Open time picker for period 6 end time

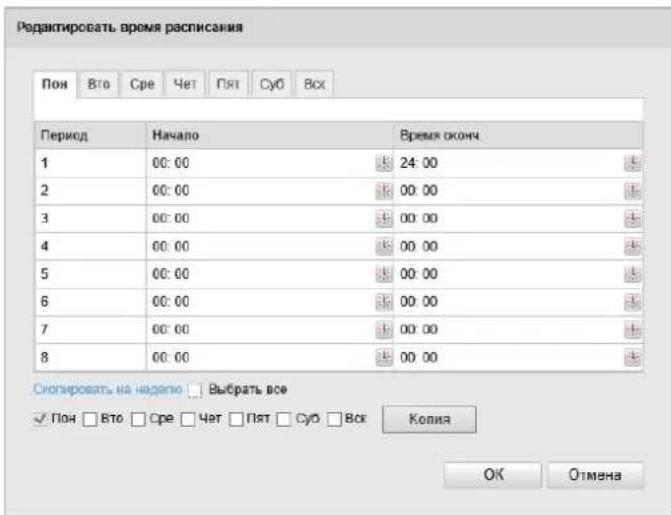(632, 302)
